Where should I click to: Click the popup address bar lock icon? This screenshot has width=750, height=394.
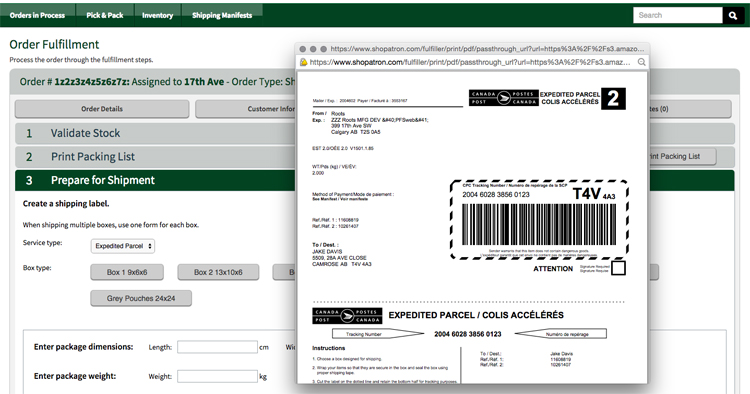click(x=303, y=62)
